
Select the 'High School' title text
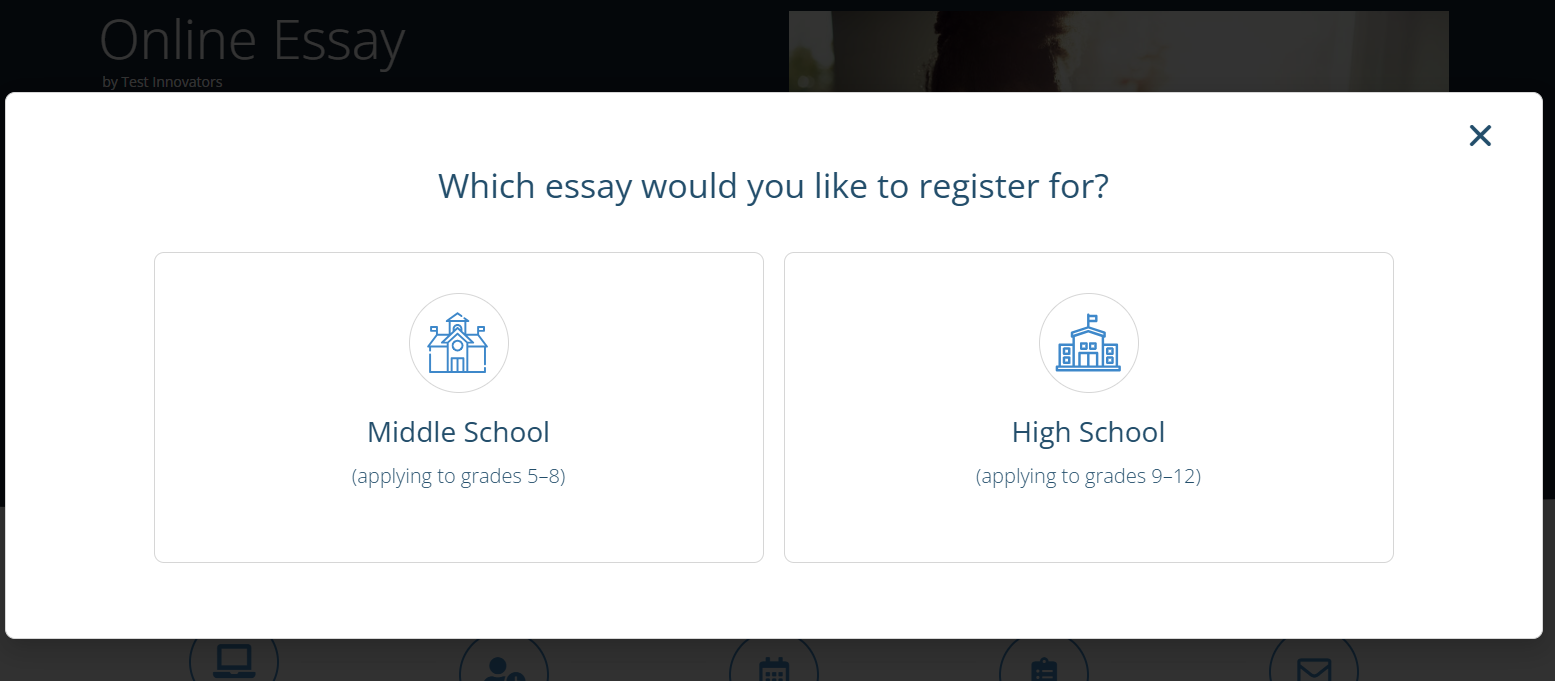tap(1088, 432)
